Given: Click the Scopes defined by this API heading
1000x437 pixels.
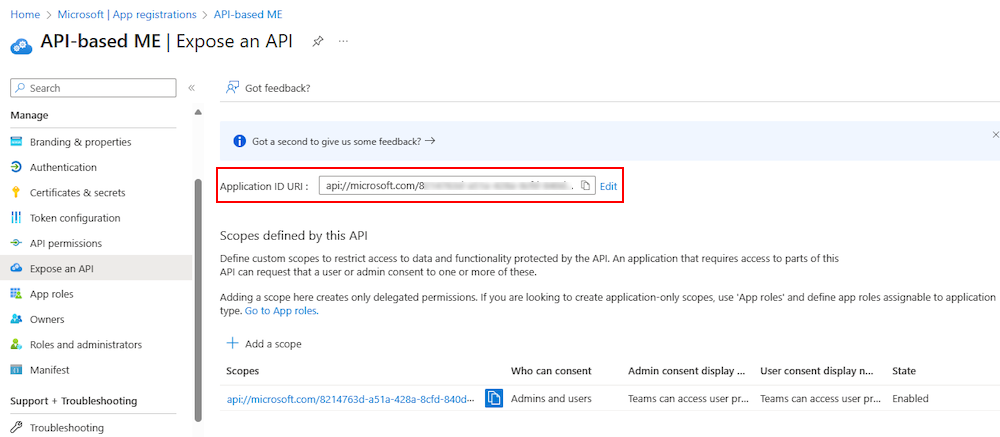Looking at the screenshot, I should [294, 235].
